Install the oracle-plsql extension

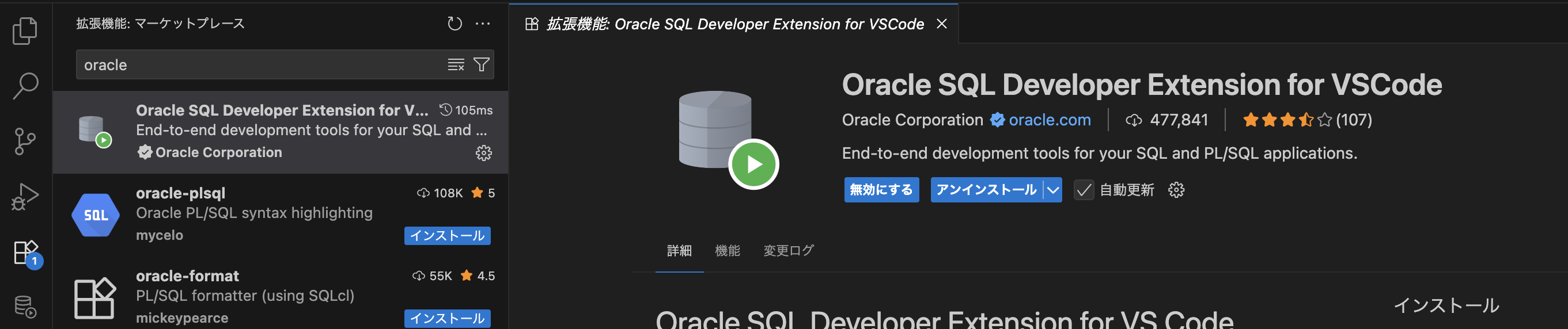(x=448, y=236)
